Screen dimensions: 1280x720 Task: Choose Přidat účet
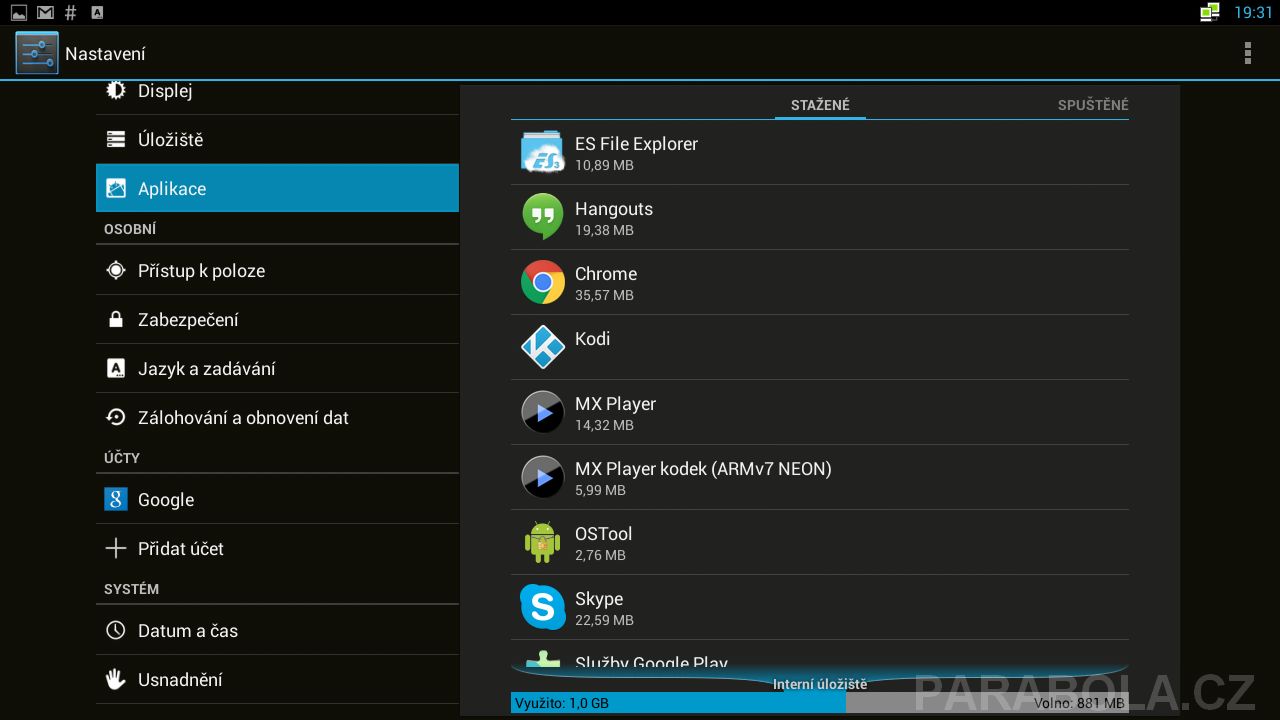(x=277, y=548)
